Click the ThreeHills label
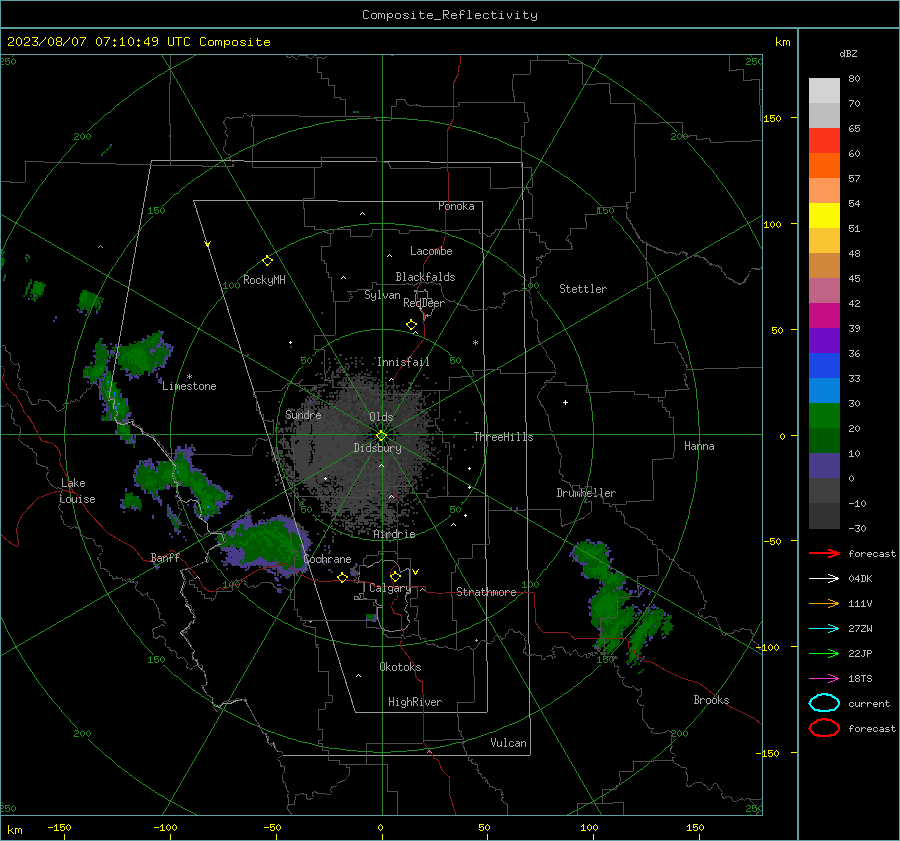This screenshot has width=900, height=841. point(503,437)
